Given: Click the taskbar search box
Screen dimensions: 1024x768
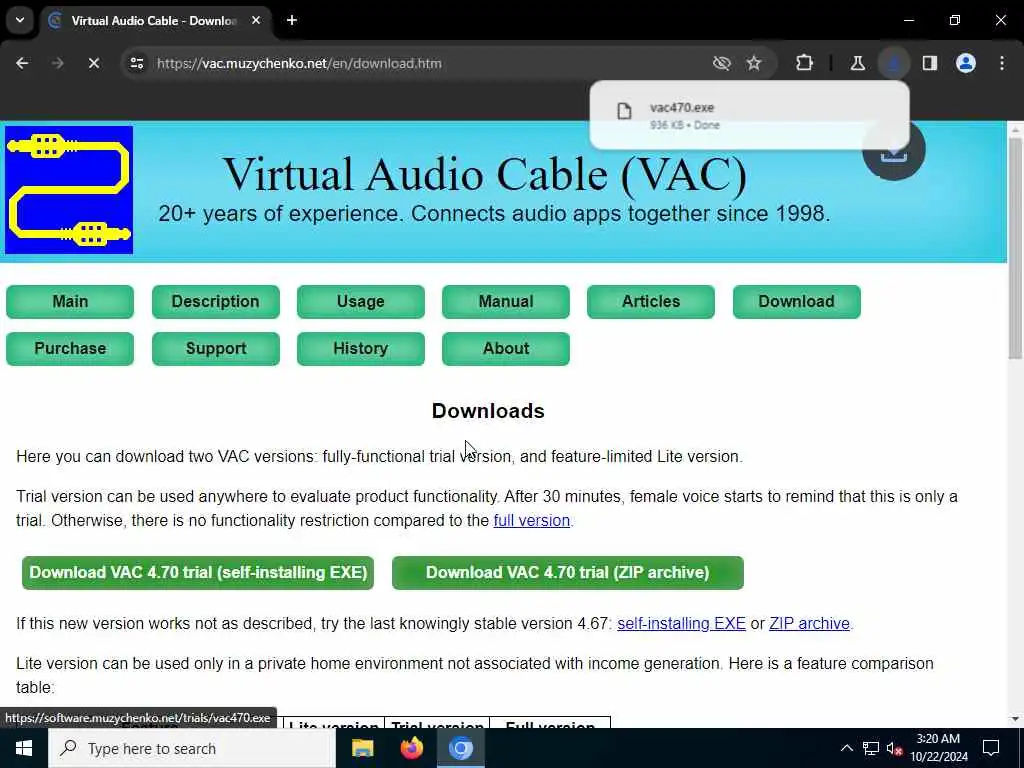Looking at the screenshot, I should (x=192, y=748).
